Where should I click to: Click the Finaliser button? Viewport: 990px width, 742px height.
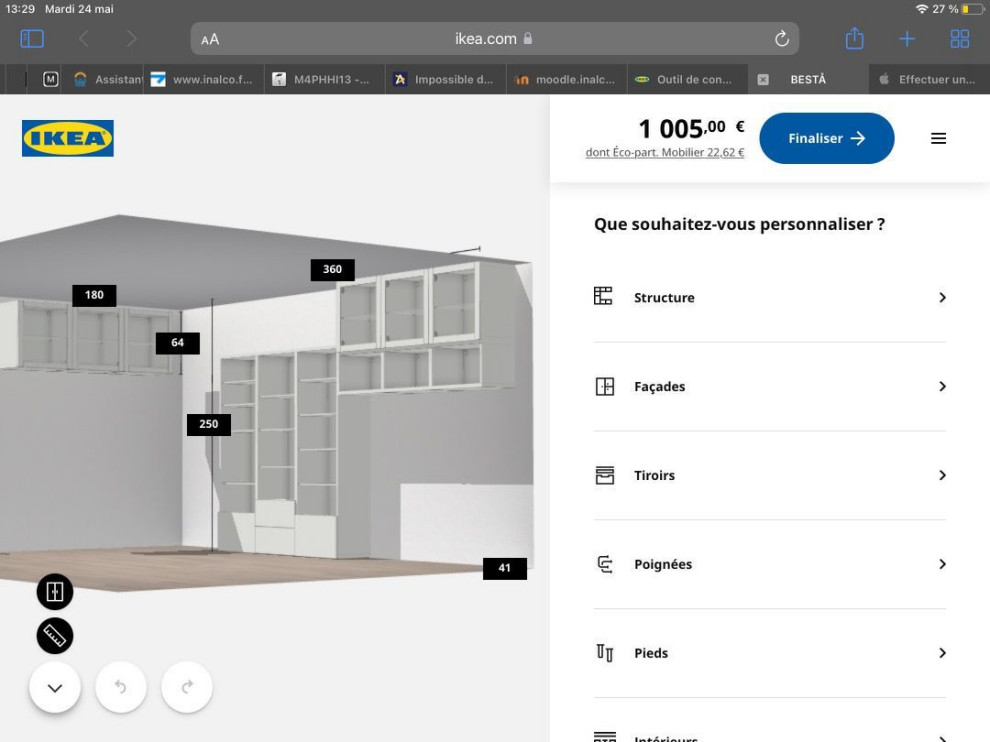(x=826, y=138)
